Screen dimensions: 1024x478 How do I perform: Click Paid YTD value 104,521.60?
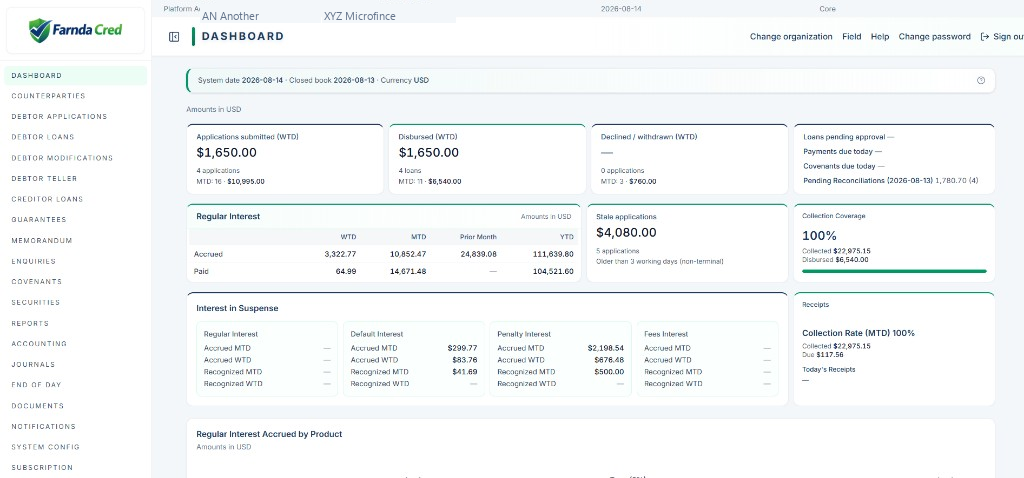pyautogui.click(x=553, y=271)
